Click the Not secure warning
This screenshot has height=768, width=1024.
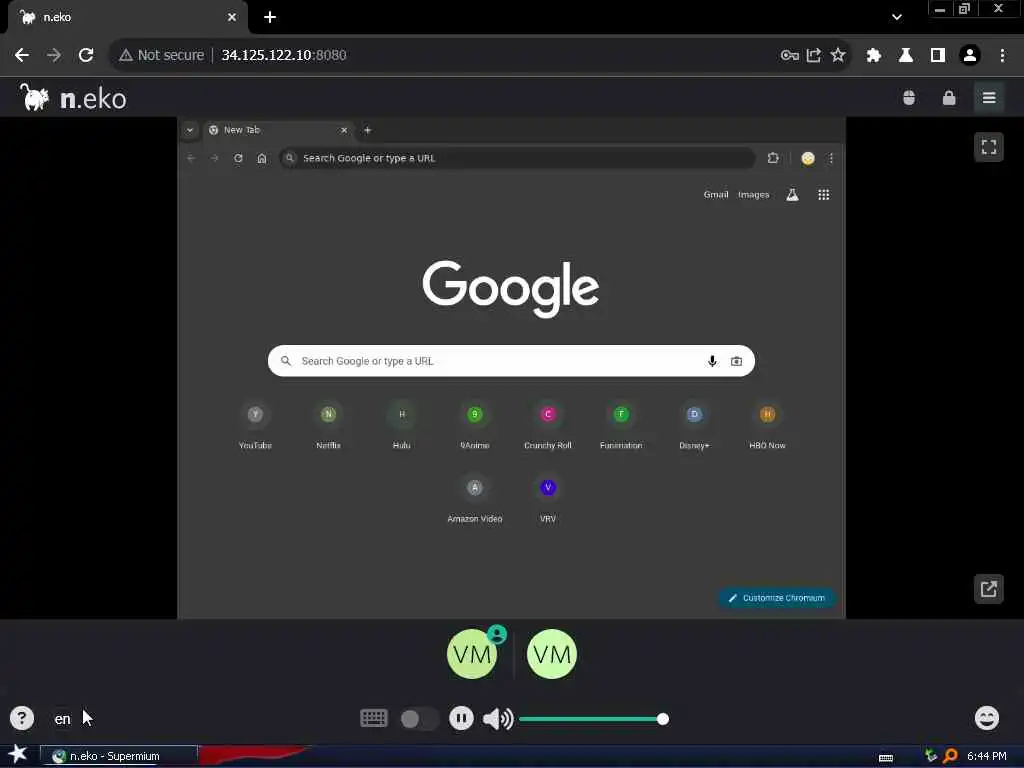(162, 55)
